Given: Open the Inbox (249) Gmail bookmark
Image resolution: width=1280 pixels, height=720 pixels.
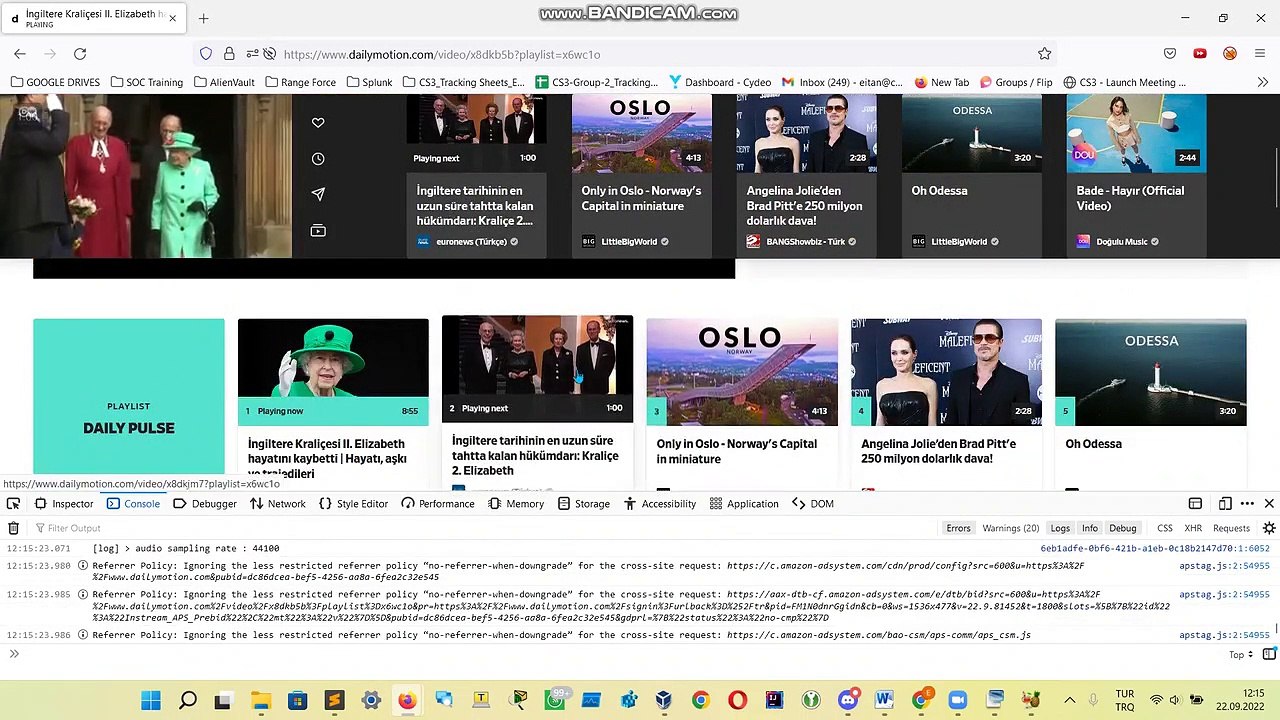Looking at the screenshot, I should 842,82.
